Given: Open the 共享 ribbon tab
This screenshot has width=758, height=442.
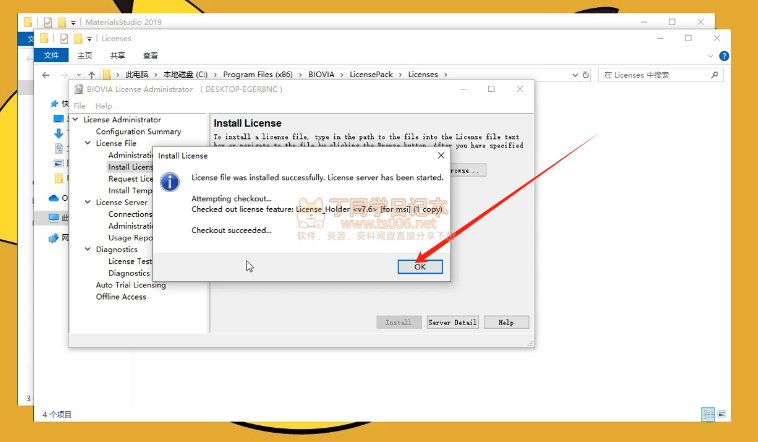Looking at the screenshot, I should [x=117, y=55].
